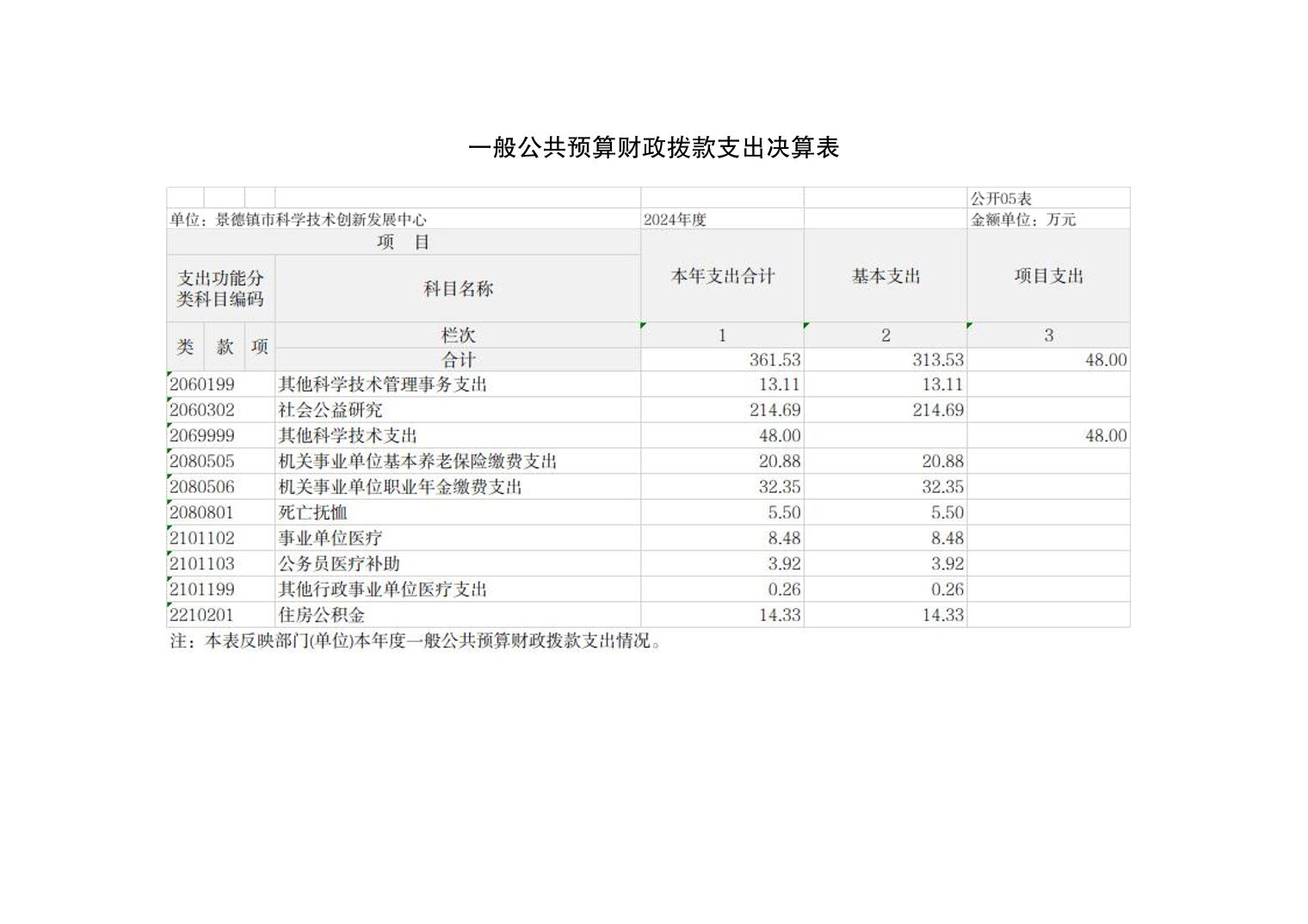Select the 机关事业单位职业年金缴费支出 cell
Viewport: 1308px width, 924px height.
(x=400, y=487)
